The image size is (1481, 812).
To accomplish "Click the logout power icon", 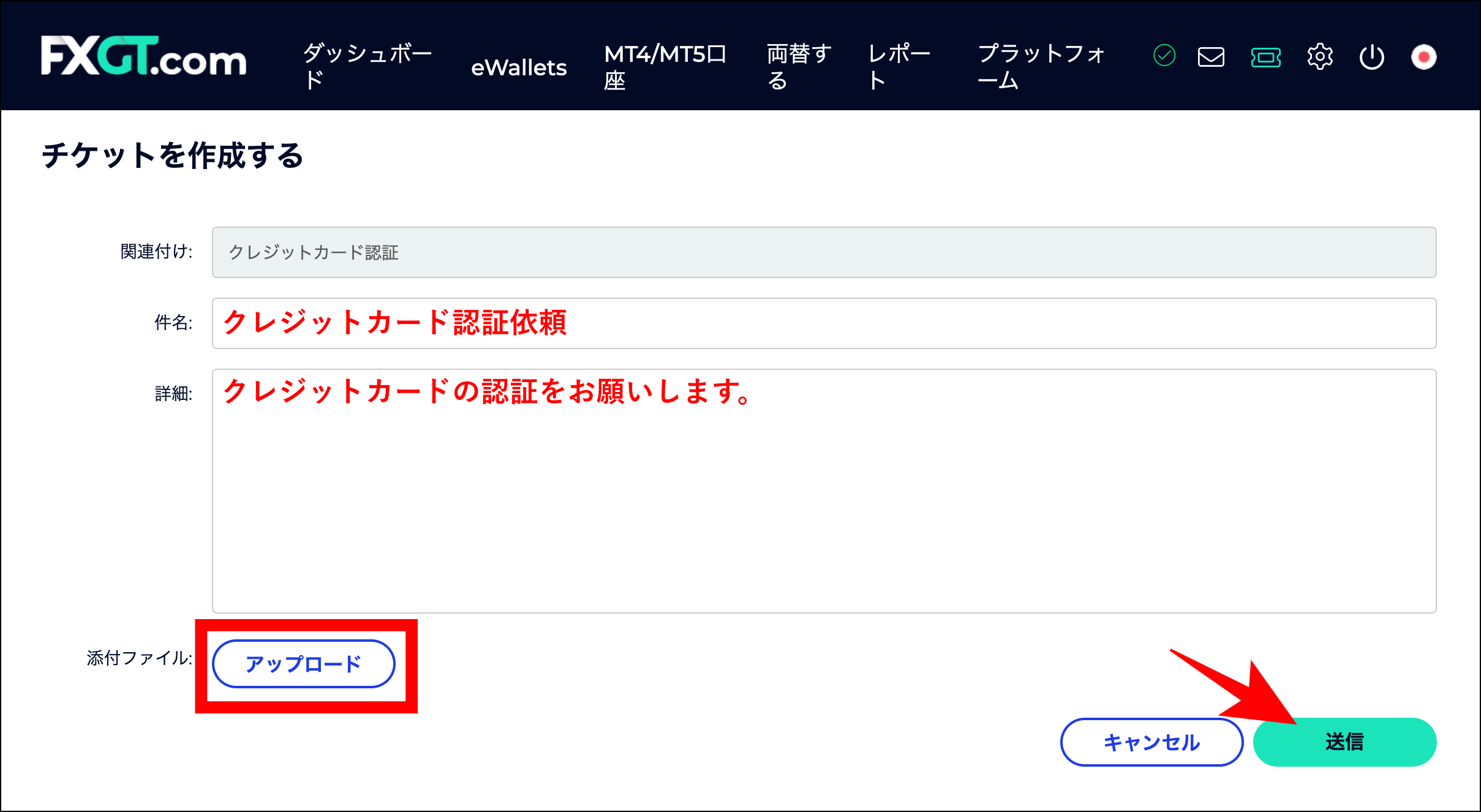I will click(1372, 56).
